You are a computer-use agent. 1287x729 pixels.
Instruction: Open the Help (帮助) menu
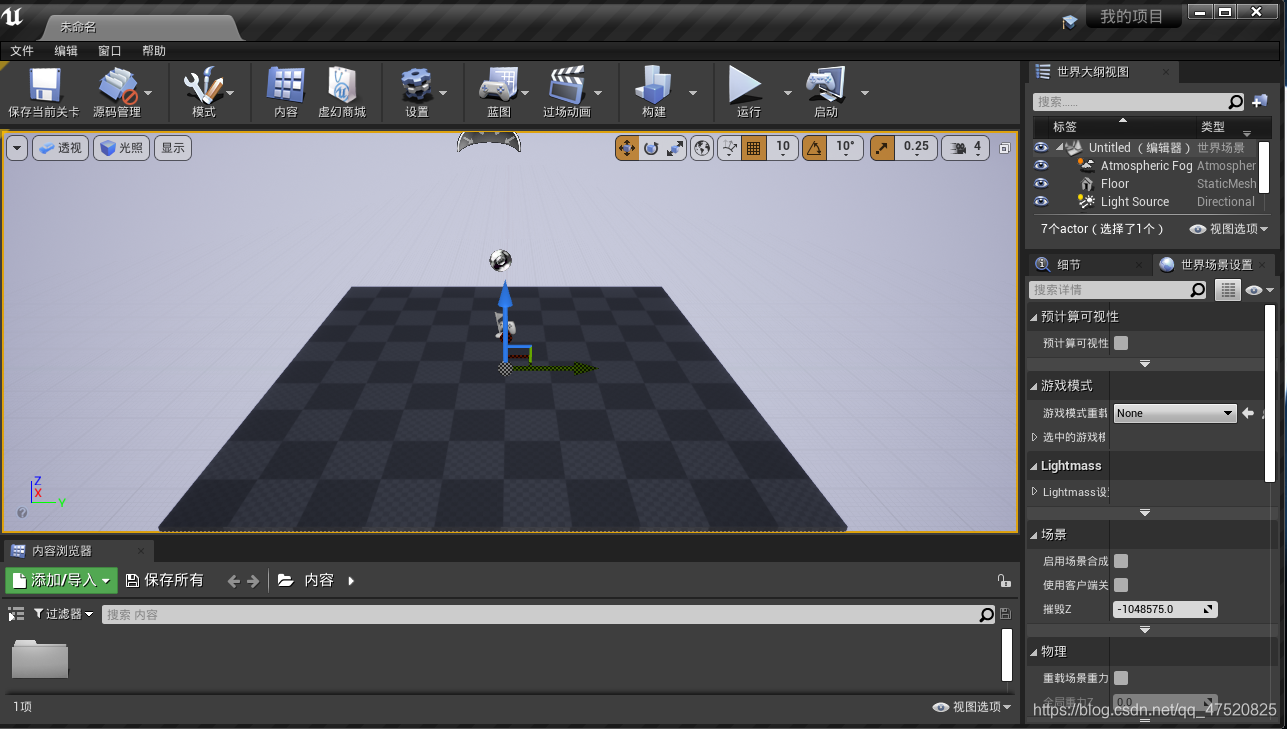154,50
